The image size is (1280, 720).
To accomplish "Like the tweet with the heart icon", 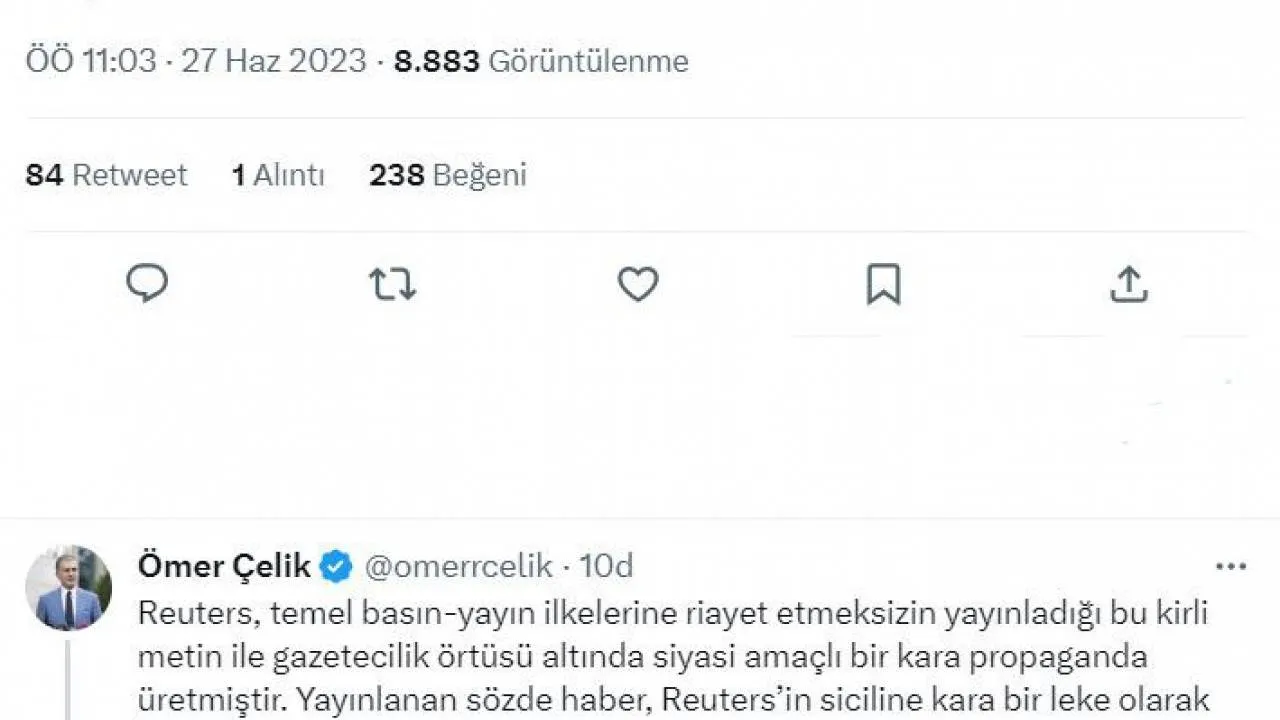I will click(637, 284).
